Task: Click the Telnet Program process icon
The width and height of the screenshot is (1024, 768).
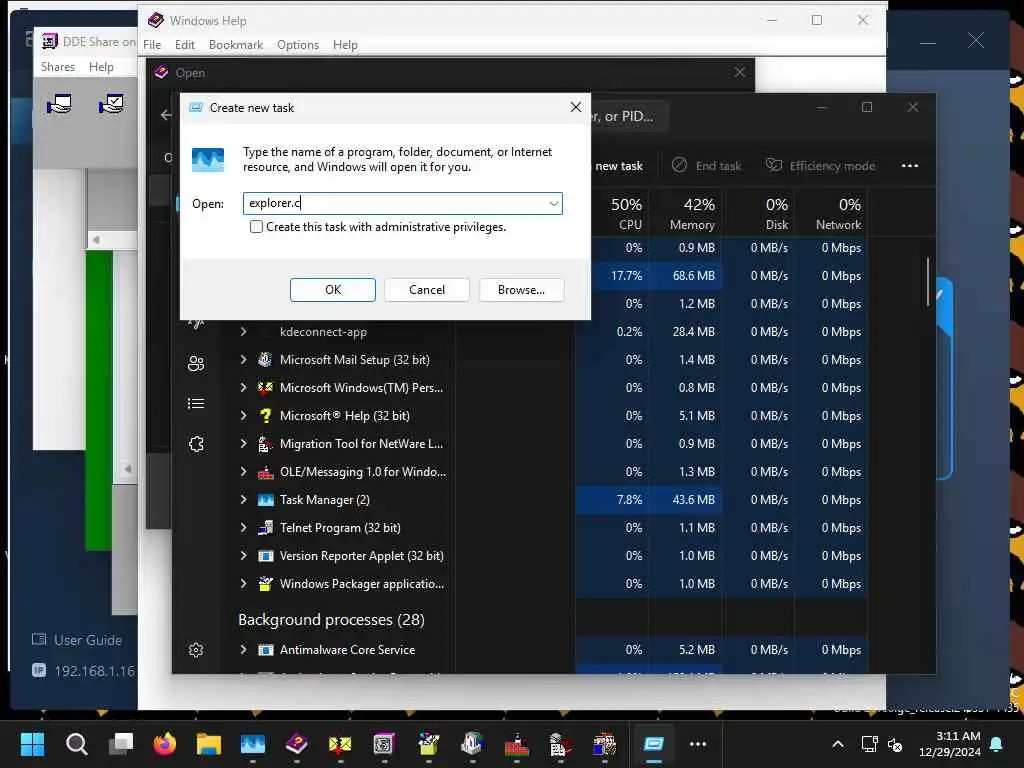Action: [265, 528]
